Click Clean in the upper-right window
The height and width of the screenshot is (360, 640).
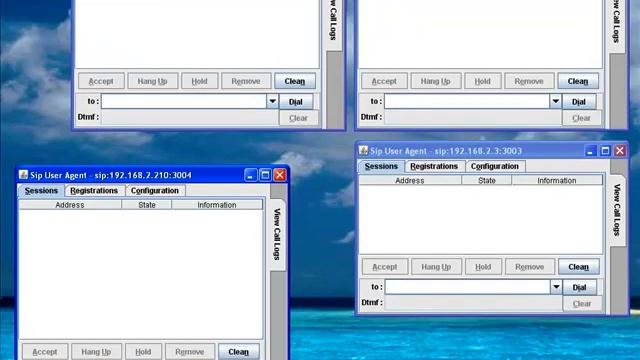tap(578, 81)
